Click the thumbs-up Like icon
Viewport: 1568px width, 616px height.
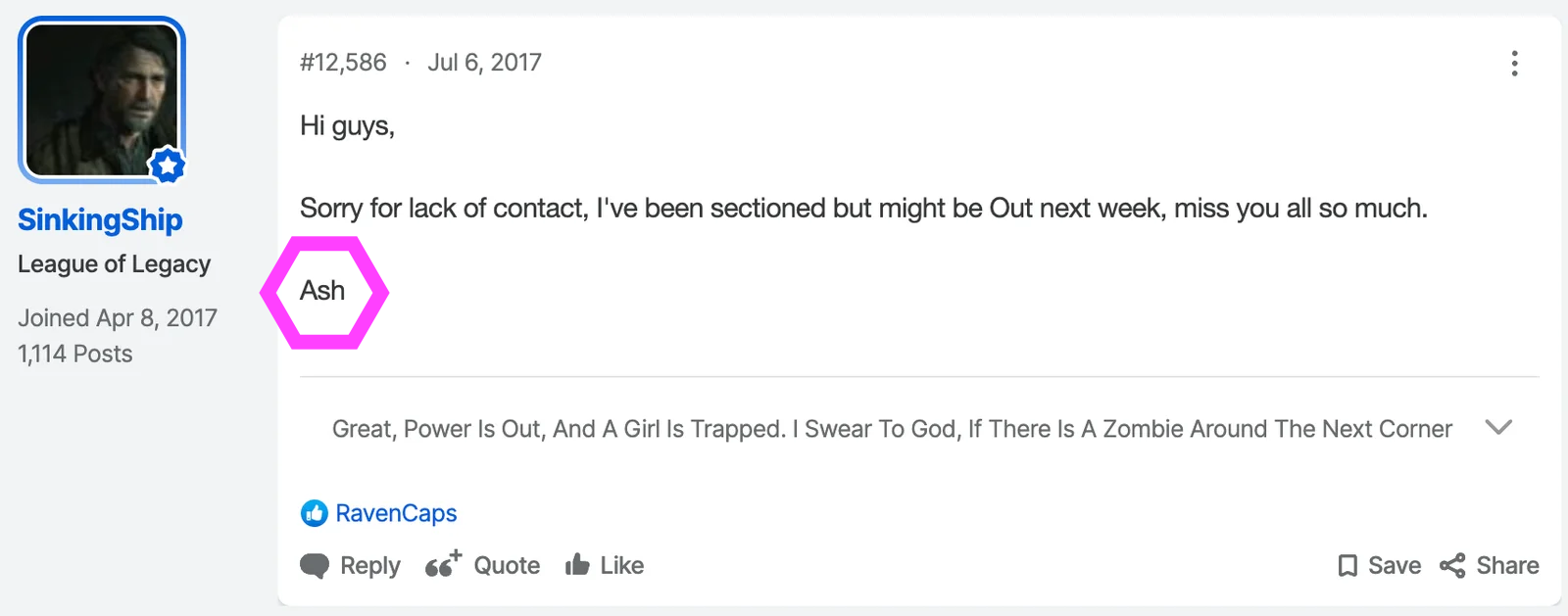[577, 565]
